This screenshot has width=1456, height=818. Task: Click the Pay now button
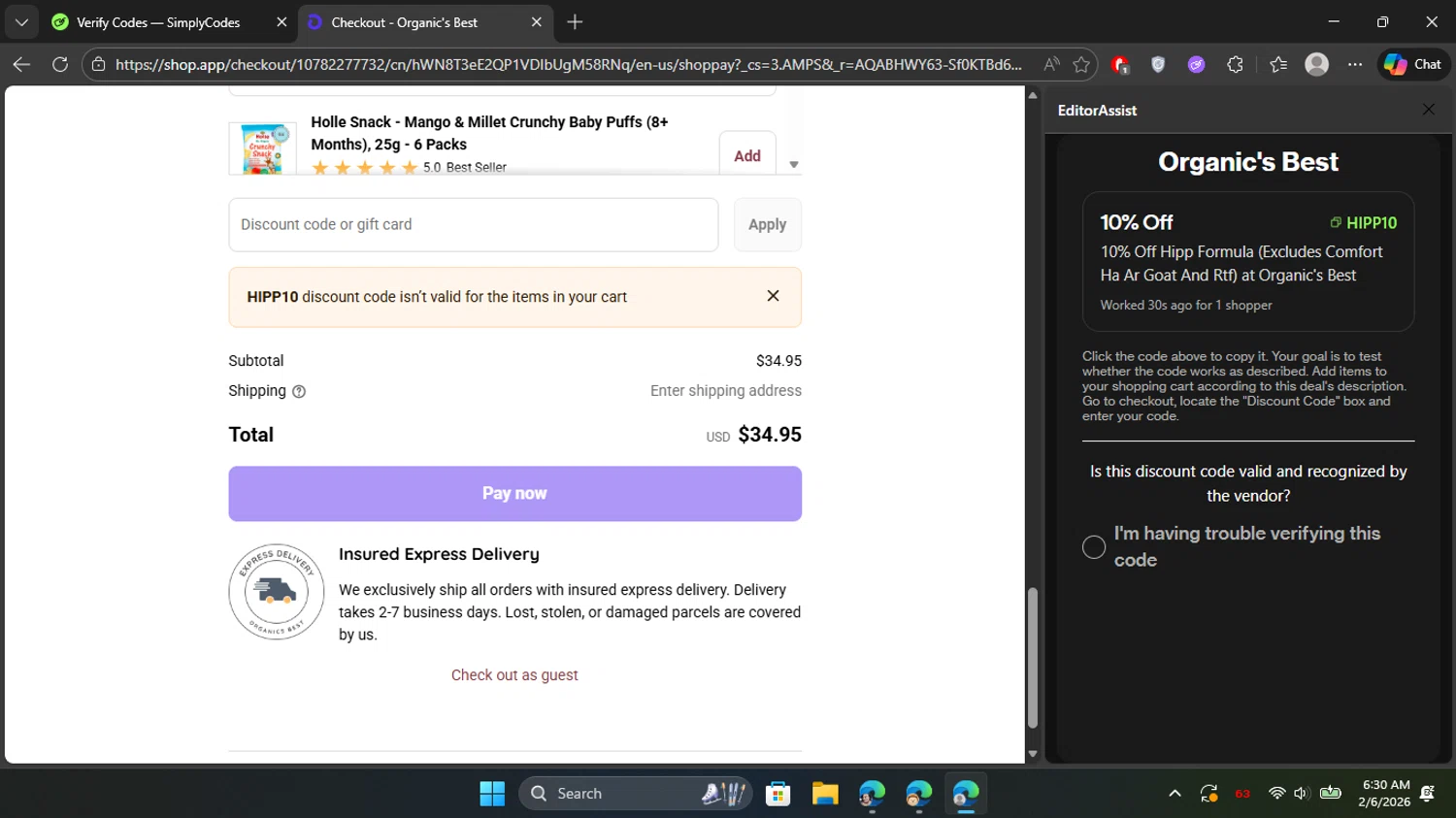coord(515,494)
